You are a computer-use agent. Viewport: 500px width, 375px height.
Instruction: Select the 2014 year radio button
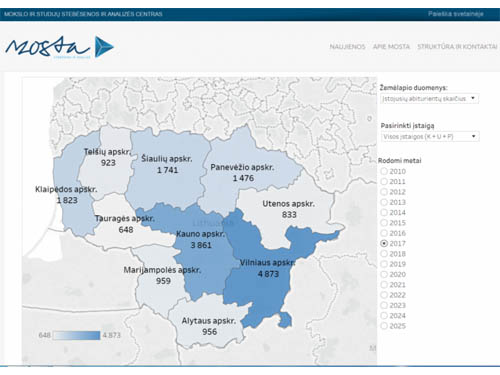(x=384, y=213)
